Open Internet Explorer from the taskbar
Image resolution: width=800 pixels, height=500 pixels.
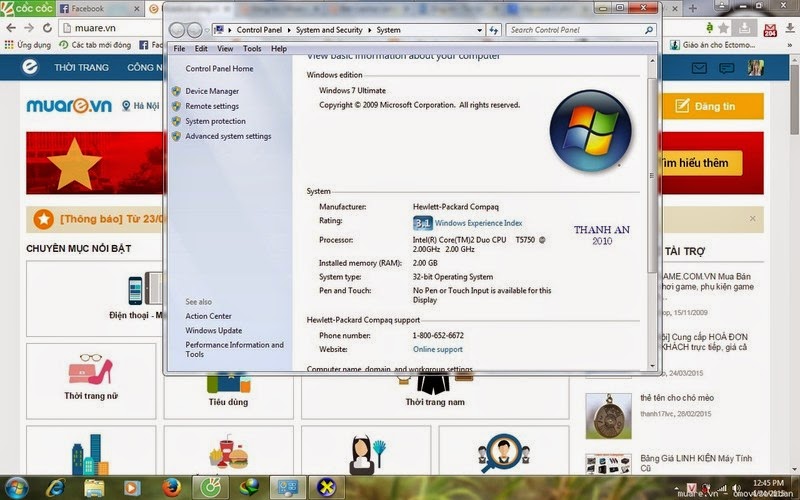point(55,488)
